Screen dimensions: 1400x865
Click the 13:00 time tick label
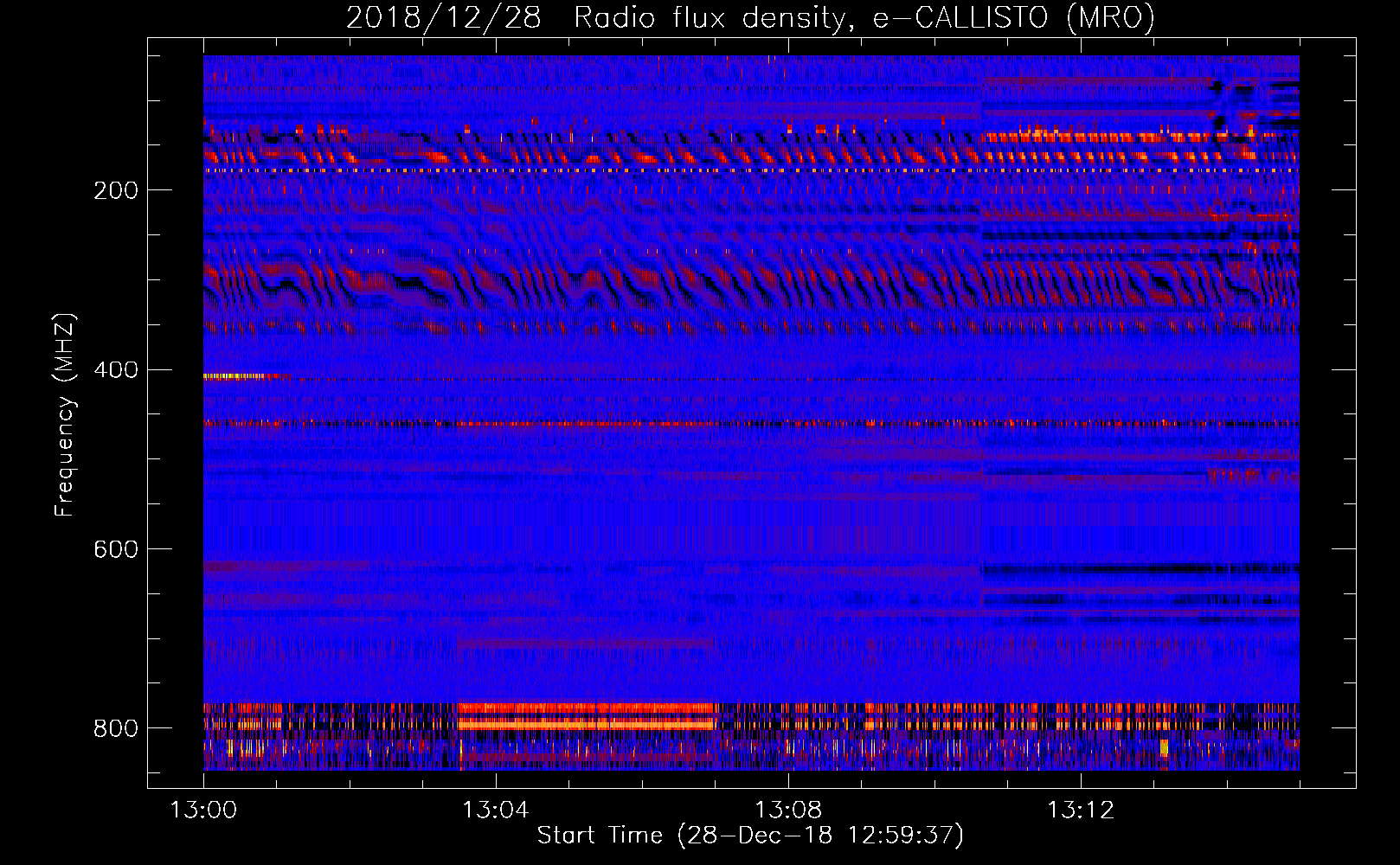pos(203,811)
